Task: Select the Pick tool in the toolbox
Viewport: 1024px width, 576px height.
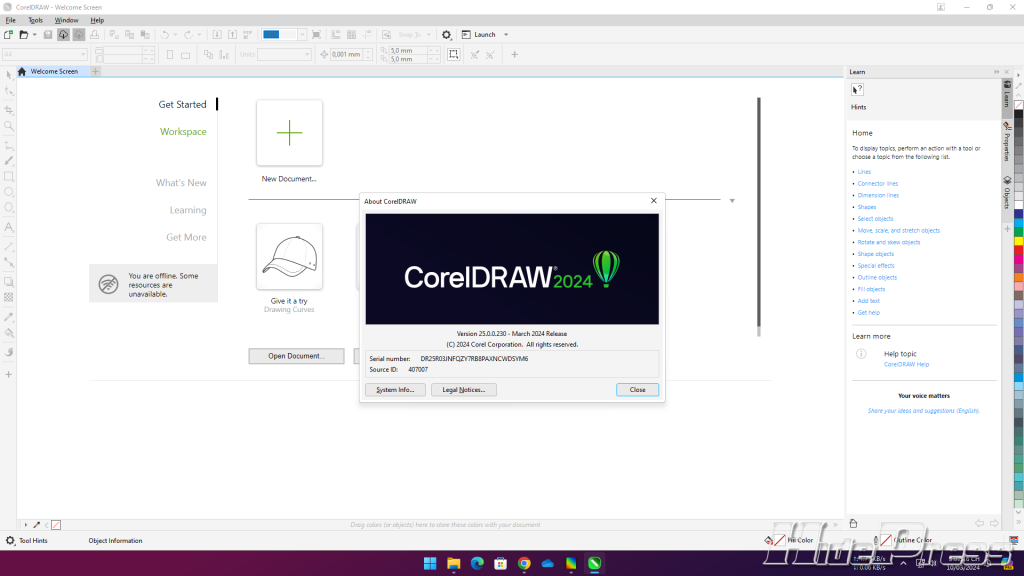Action: tap(9, 74)
